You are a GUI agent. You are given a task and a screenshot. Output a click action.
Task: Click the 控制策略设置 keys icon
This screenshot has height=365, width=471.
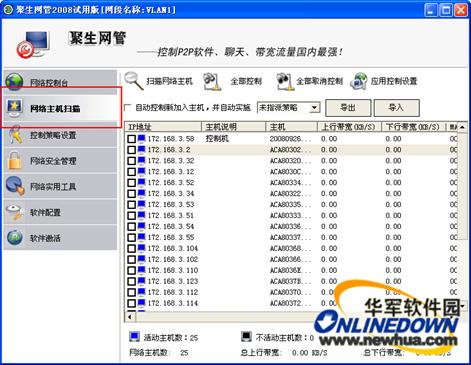point(15,135)
